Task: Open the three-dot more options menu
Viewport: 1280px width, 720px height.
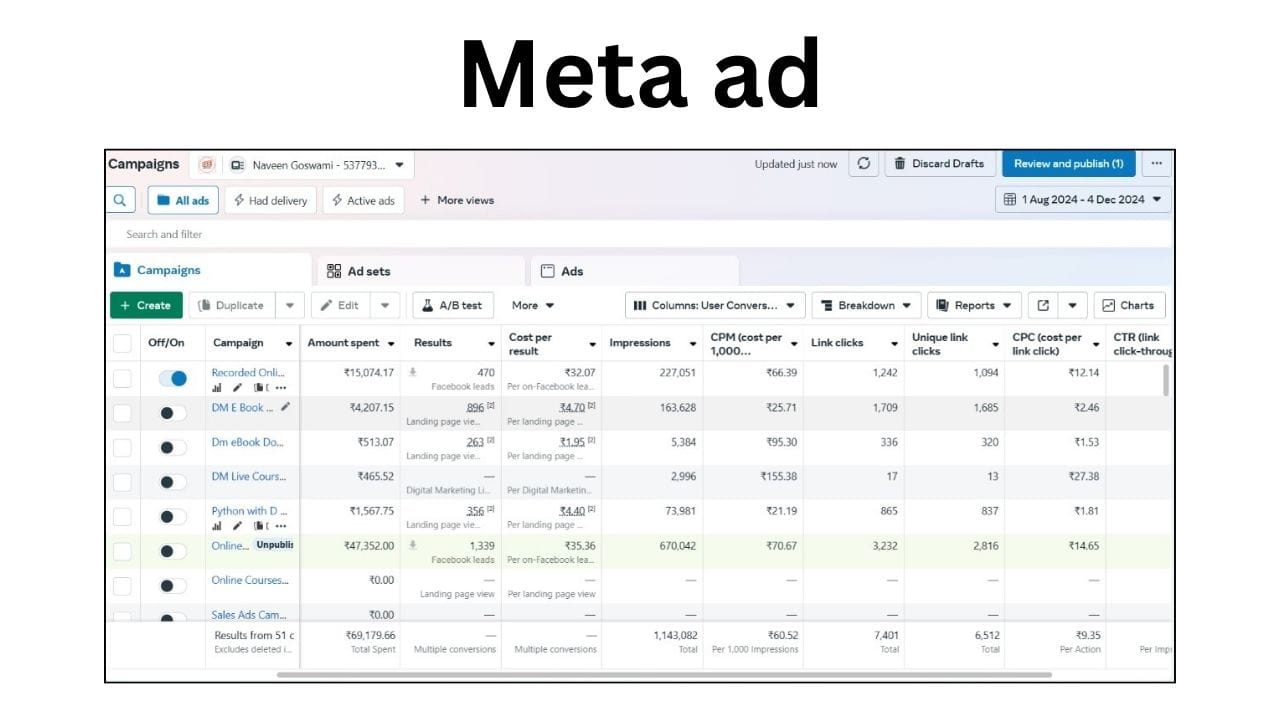Action: point(1156,164)
